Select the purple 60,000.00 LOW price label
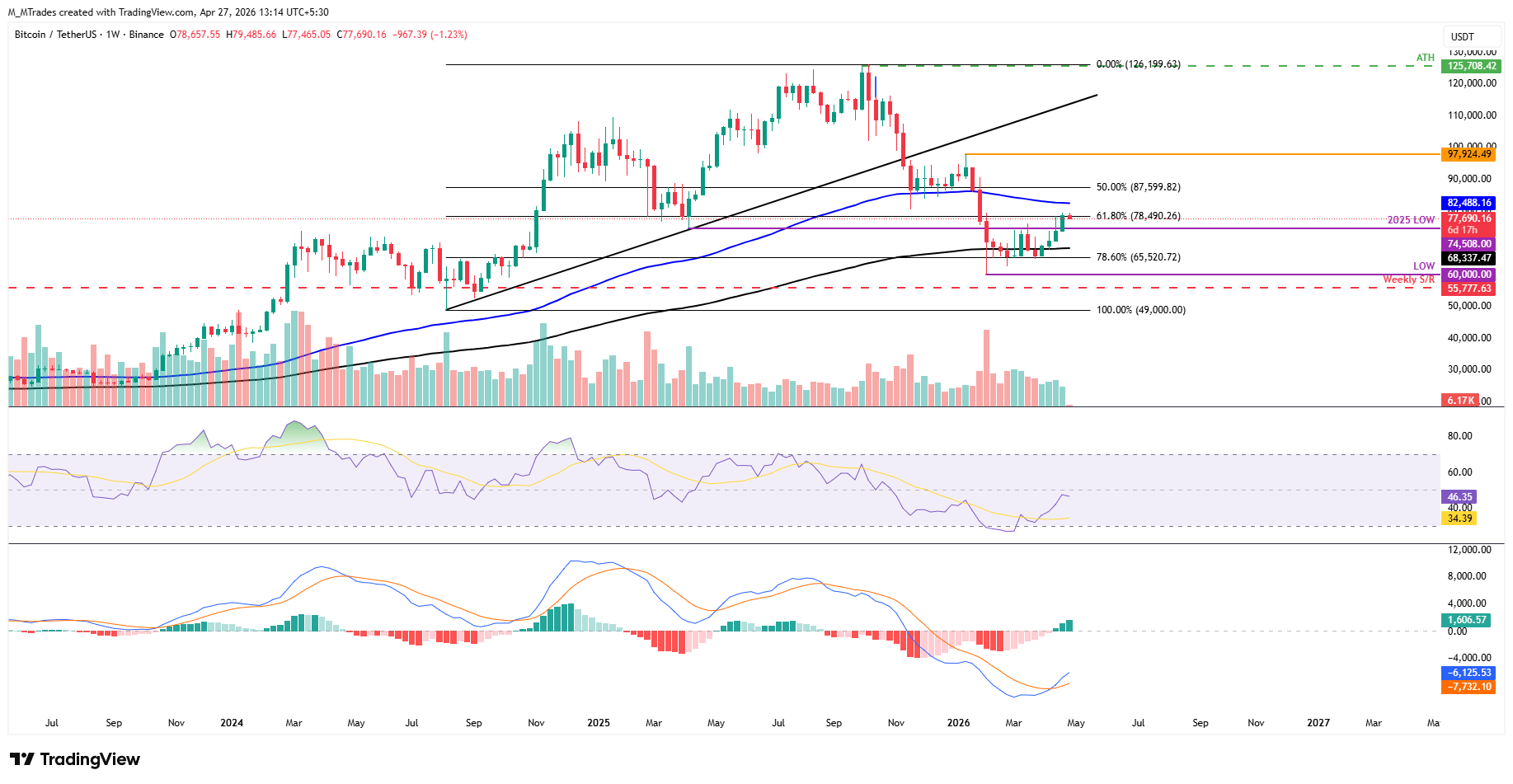This screenshot has width=1513, height=784. click(1468, 275)
